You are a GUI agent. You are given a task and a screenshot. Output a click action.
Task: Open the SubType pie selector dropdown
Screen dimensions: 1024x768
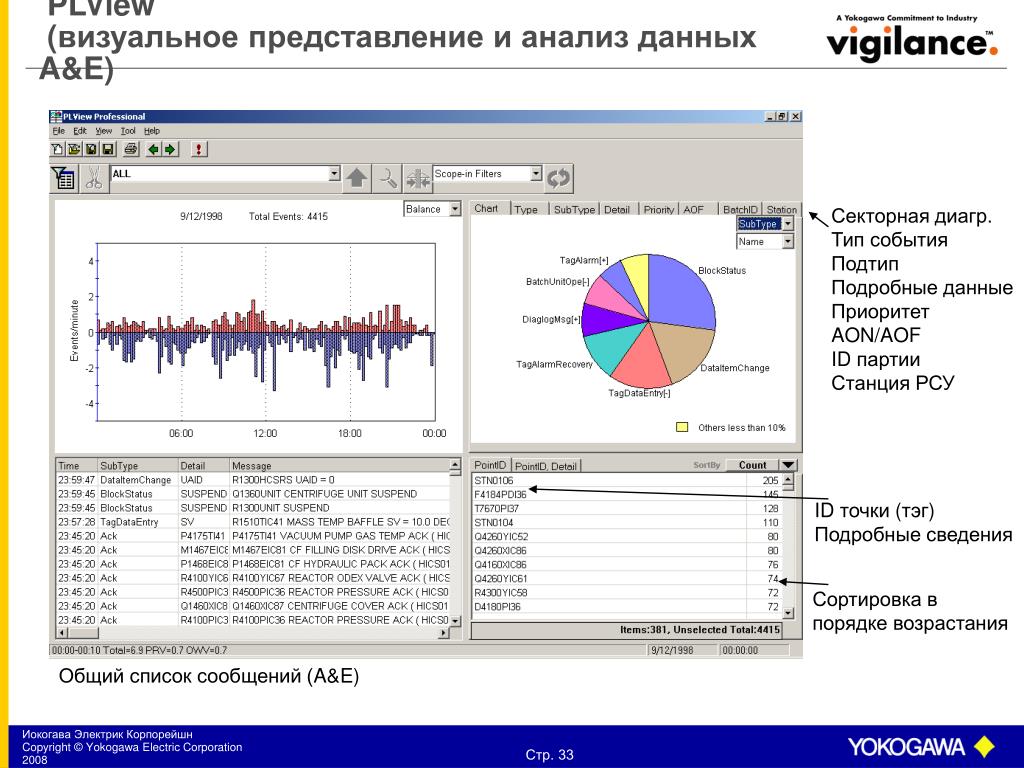[788, 224]
